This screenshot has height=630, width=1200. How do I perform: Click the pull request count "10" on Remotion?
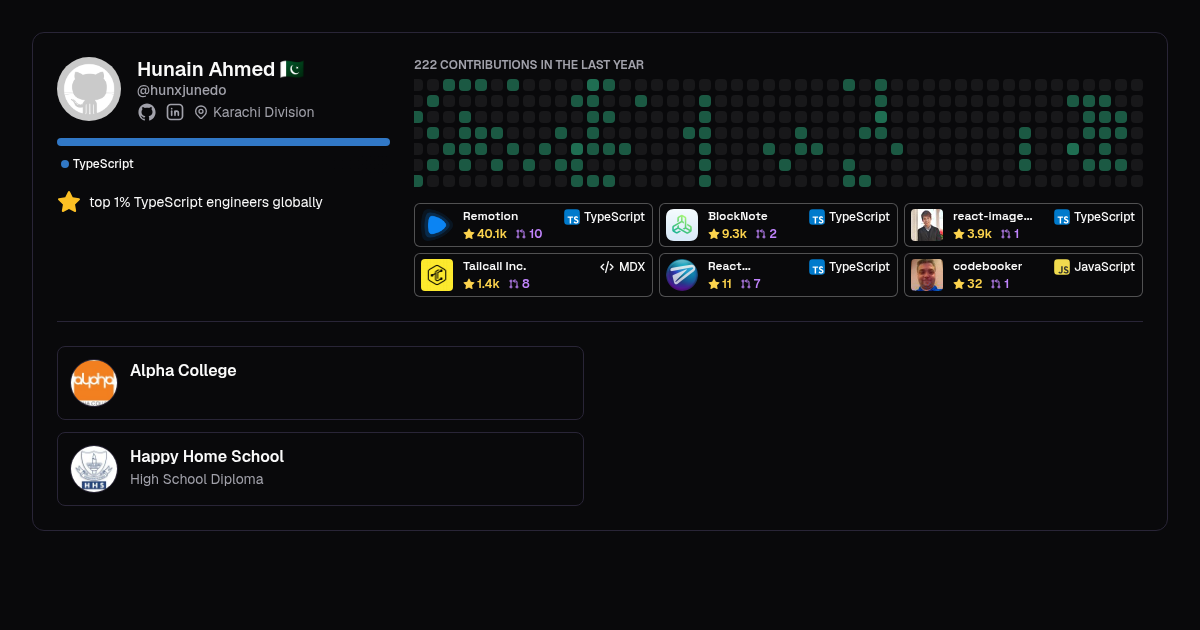[x=536, y=234]
